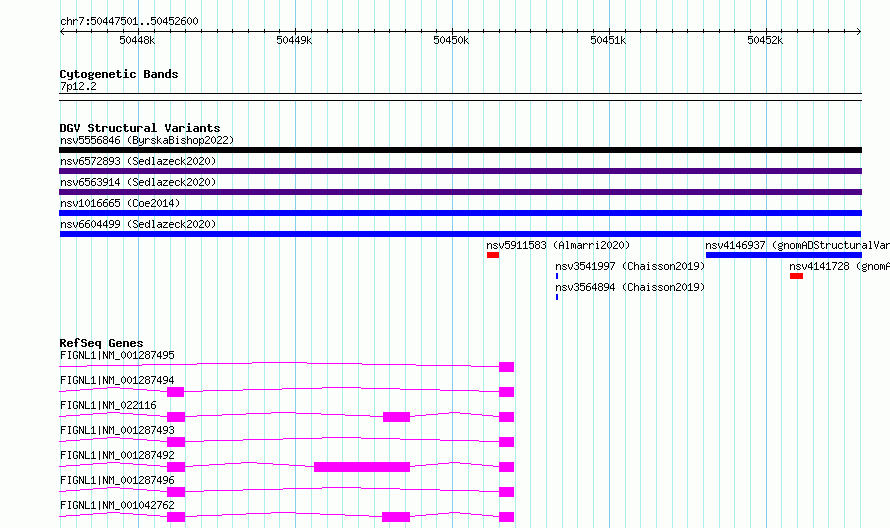The width and height of the screenshot is (890, 528).
Task: Click the middle exon of FIGNL1|NM_022116
Action: click(396, 417)
